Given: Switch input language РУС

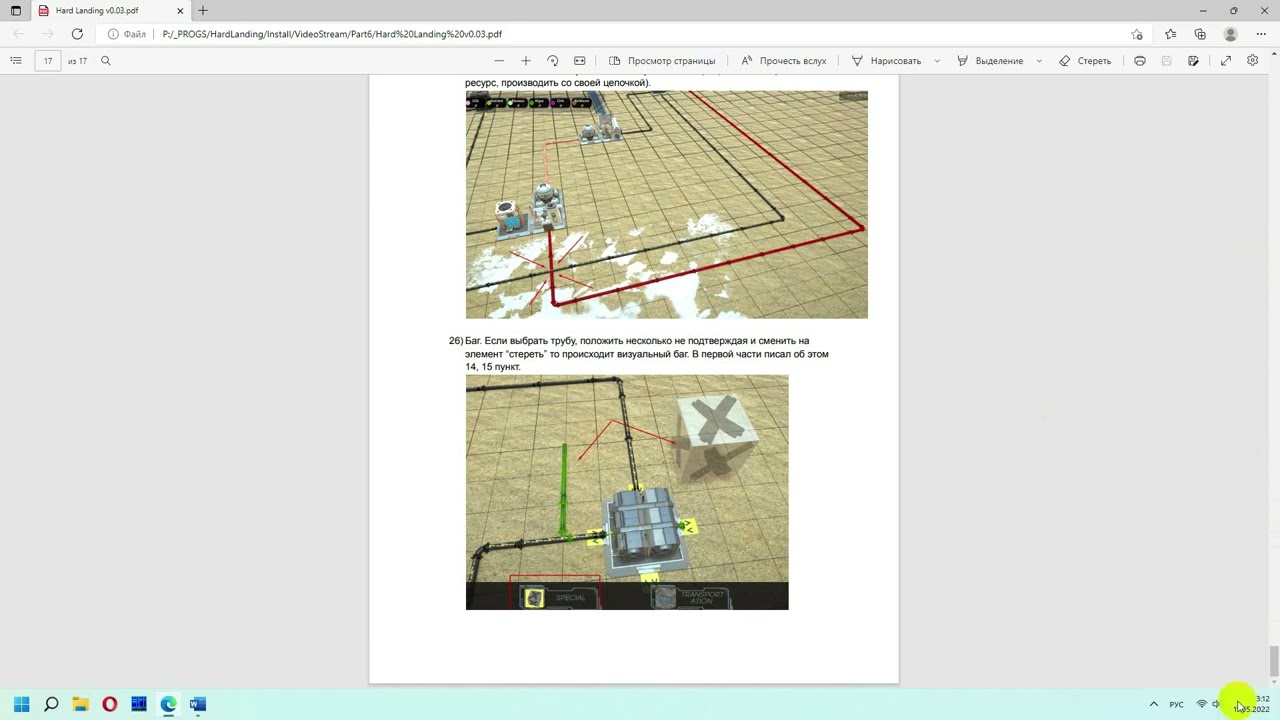Looking at the screenshot, I should 1177,704.
